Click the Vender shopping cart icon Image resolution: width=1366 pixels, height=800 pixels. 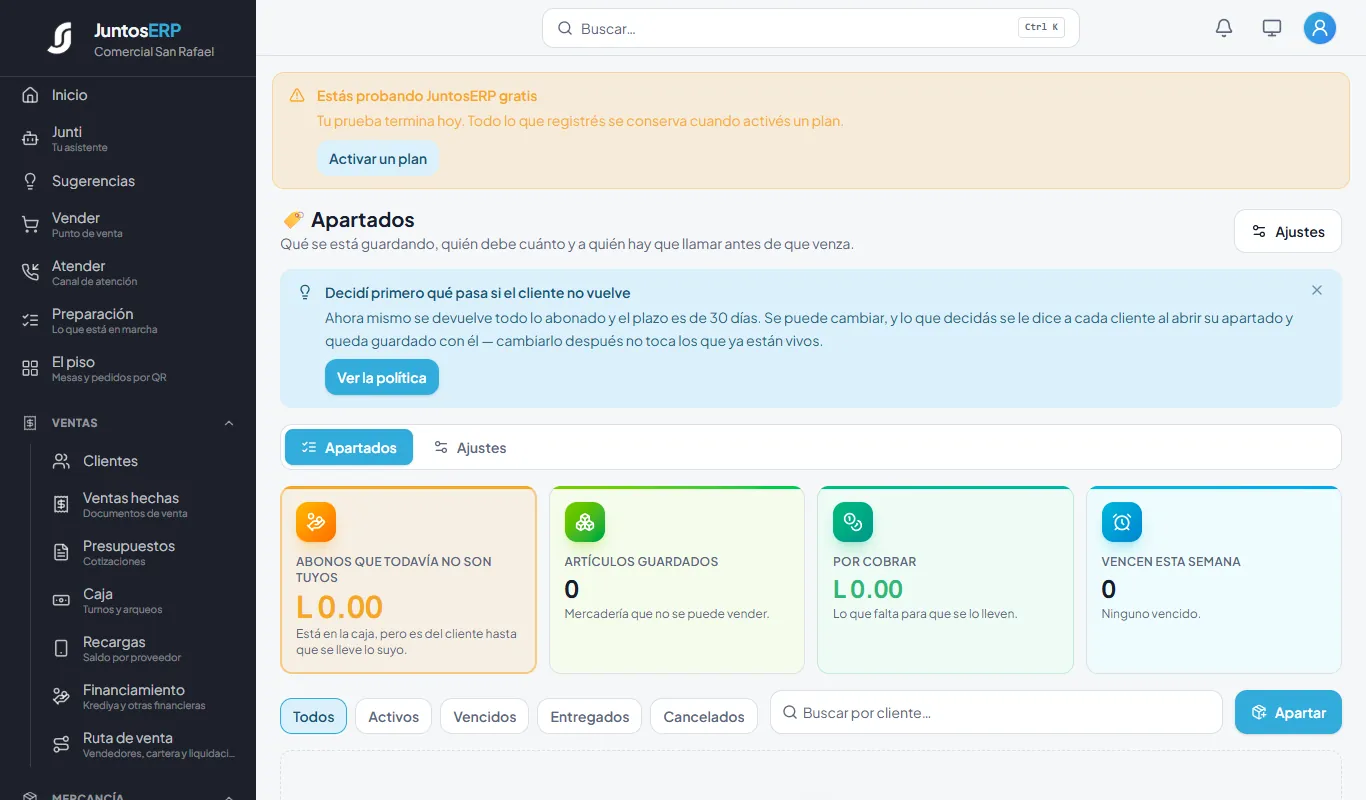(x=30, y=225)
